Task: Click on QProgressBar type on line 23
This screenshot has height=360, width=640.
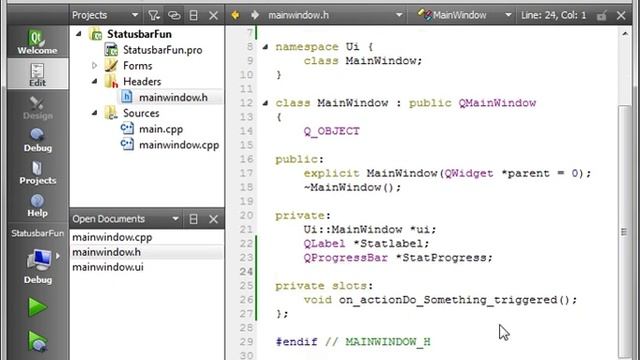Action: [345, 258]
